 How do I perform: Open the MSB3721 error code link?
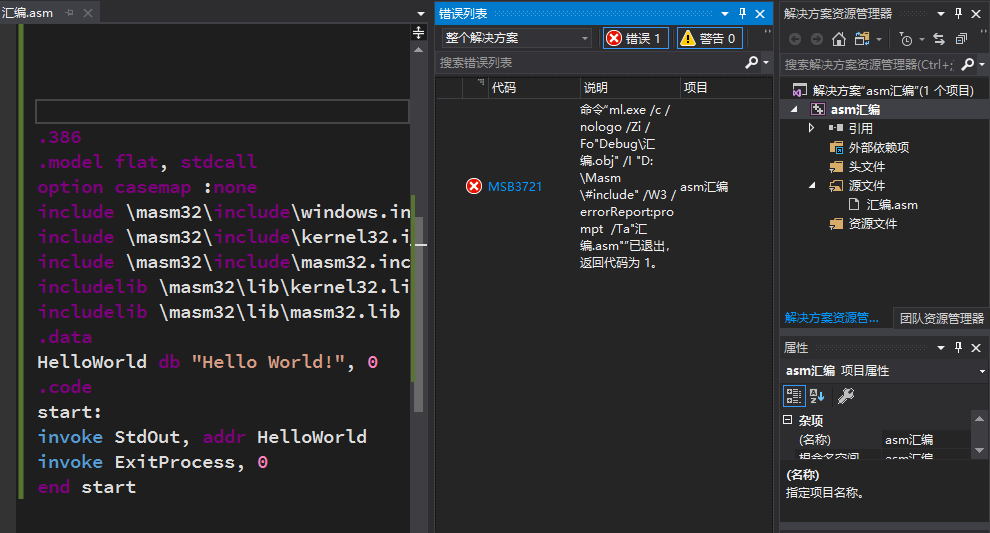tap(515, 186)
